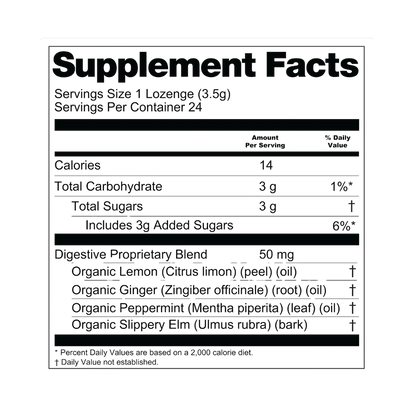Viewport: 416px width, 415px height.
Task: Click Includes 3g Added Sugars text
Action: click(159, 225)
